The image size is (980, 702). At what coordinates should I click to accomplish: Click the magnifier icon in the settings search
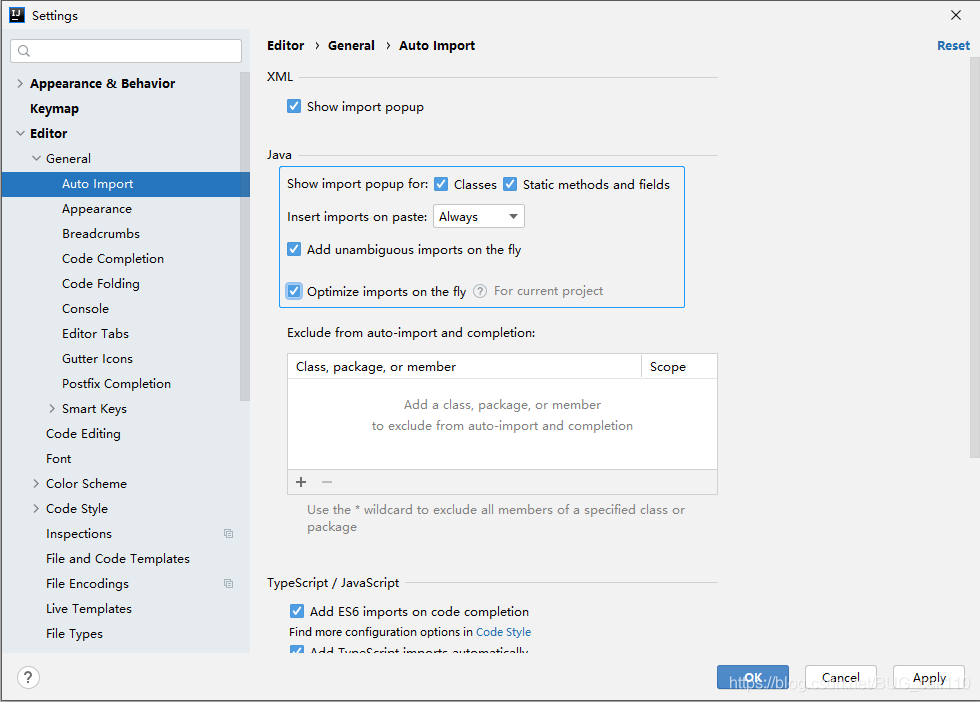point(22,50)
